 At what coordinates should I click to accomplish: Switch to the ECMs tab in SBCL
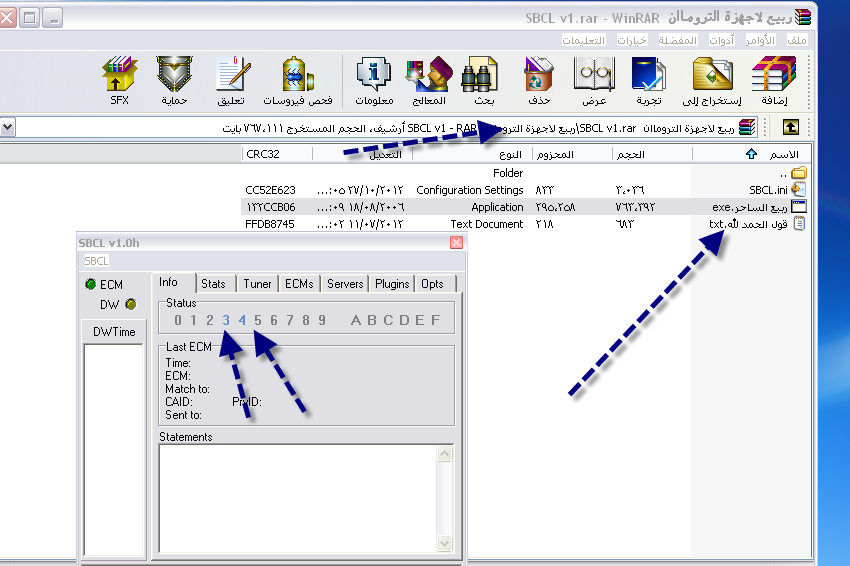click(x=299, y=284)
